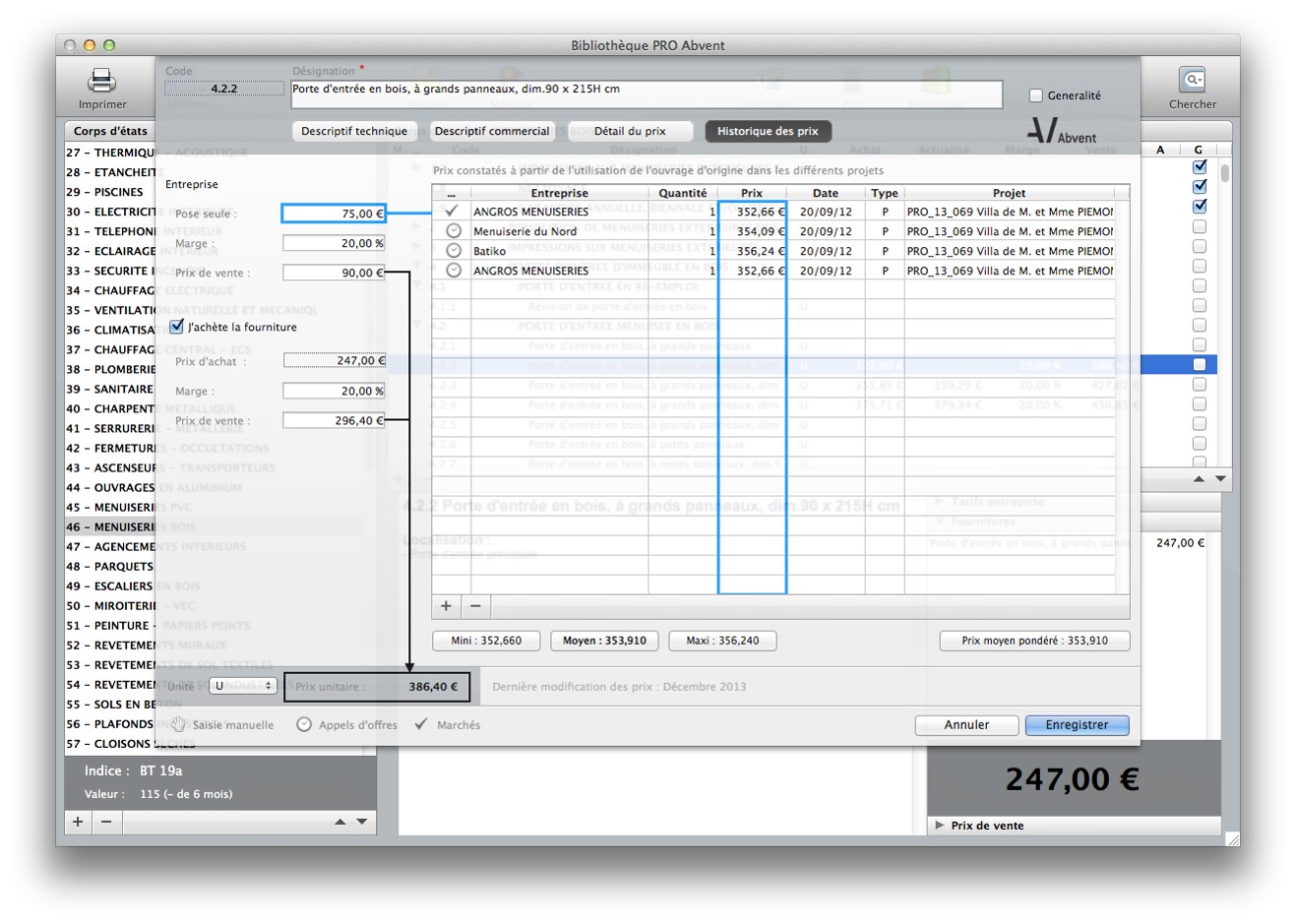Toggle the Generalité checkbox
The image size is (1296, 924).
click(1035, 95)
